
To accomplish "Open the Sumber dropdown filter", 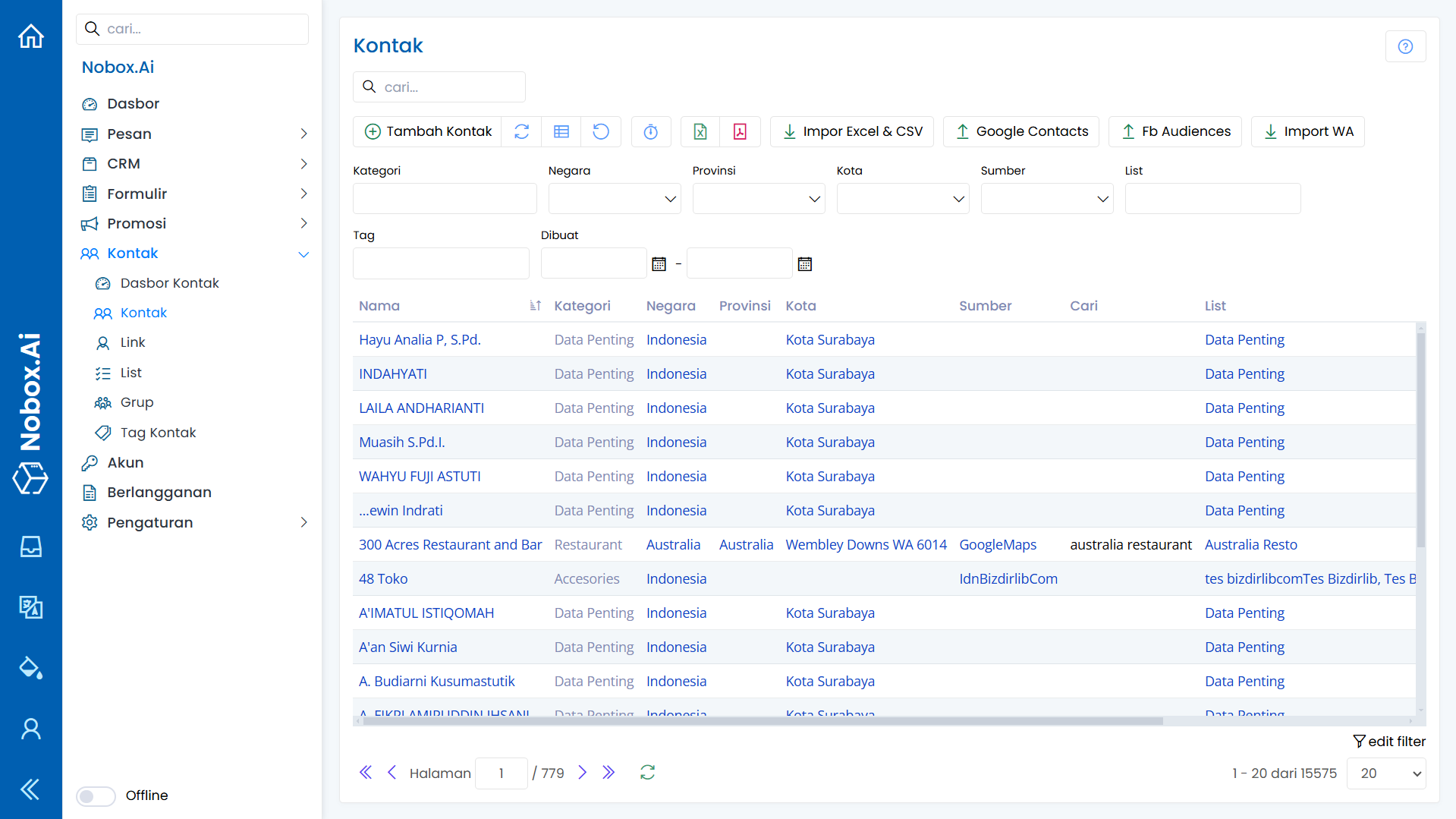I will (1046, 199).
